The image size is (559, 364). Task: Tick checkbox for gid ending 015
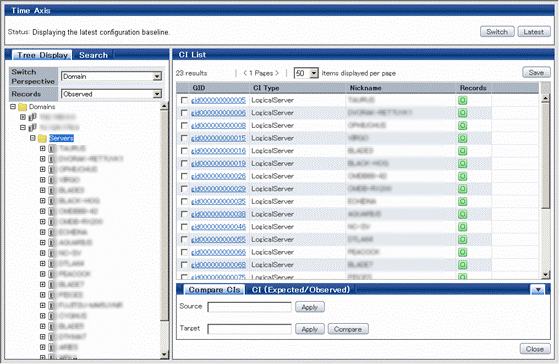coord(184,138)
